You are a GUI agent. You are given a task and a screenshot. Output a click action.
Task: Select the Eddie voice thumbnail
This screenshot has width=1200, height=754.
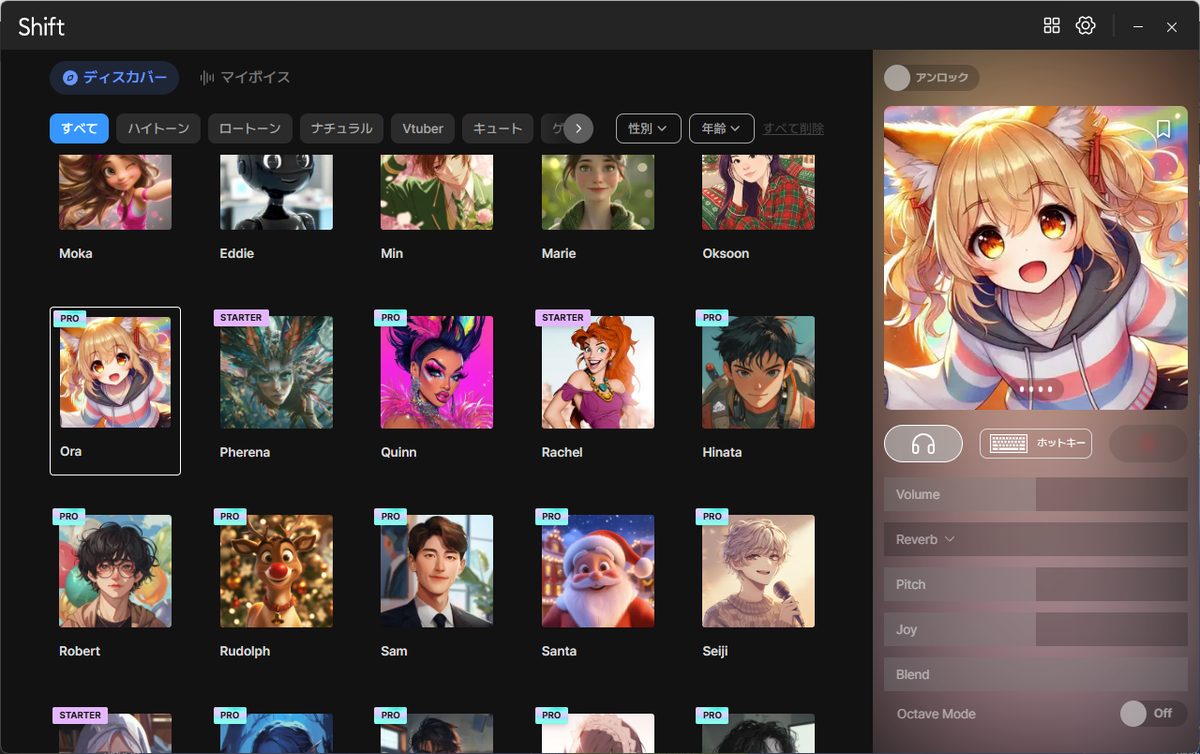coord(276,192)
